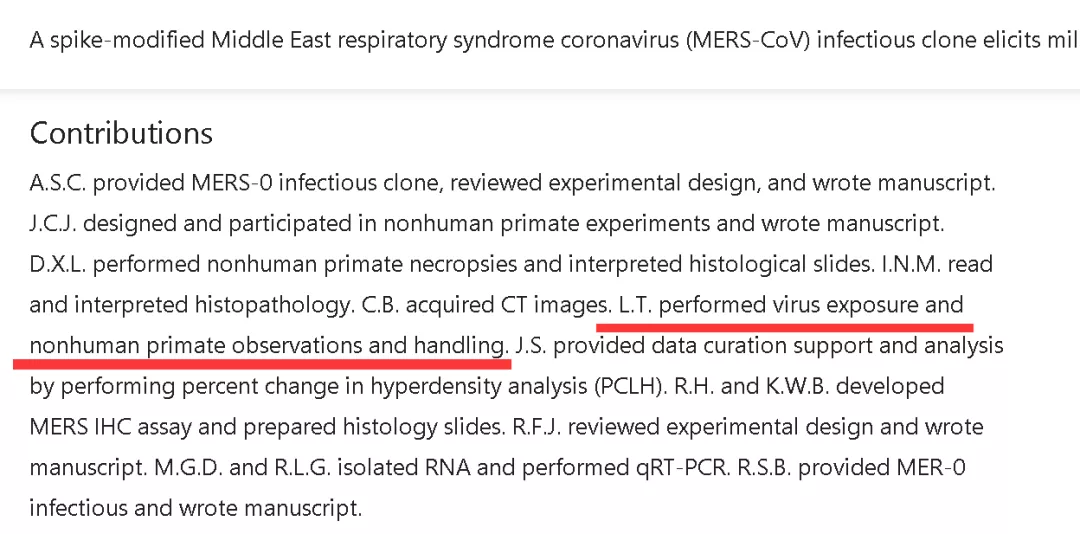Click the underlined phrase "nonhuman primate observations and handling"
Viewport: 1080px width, 534px height.
click(x=268, y=346)
